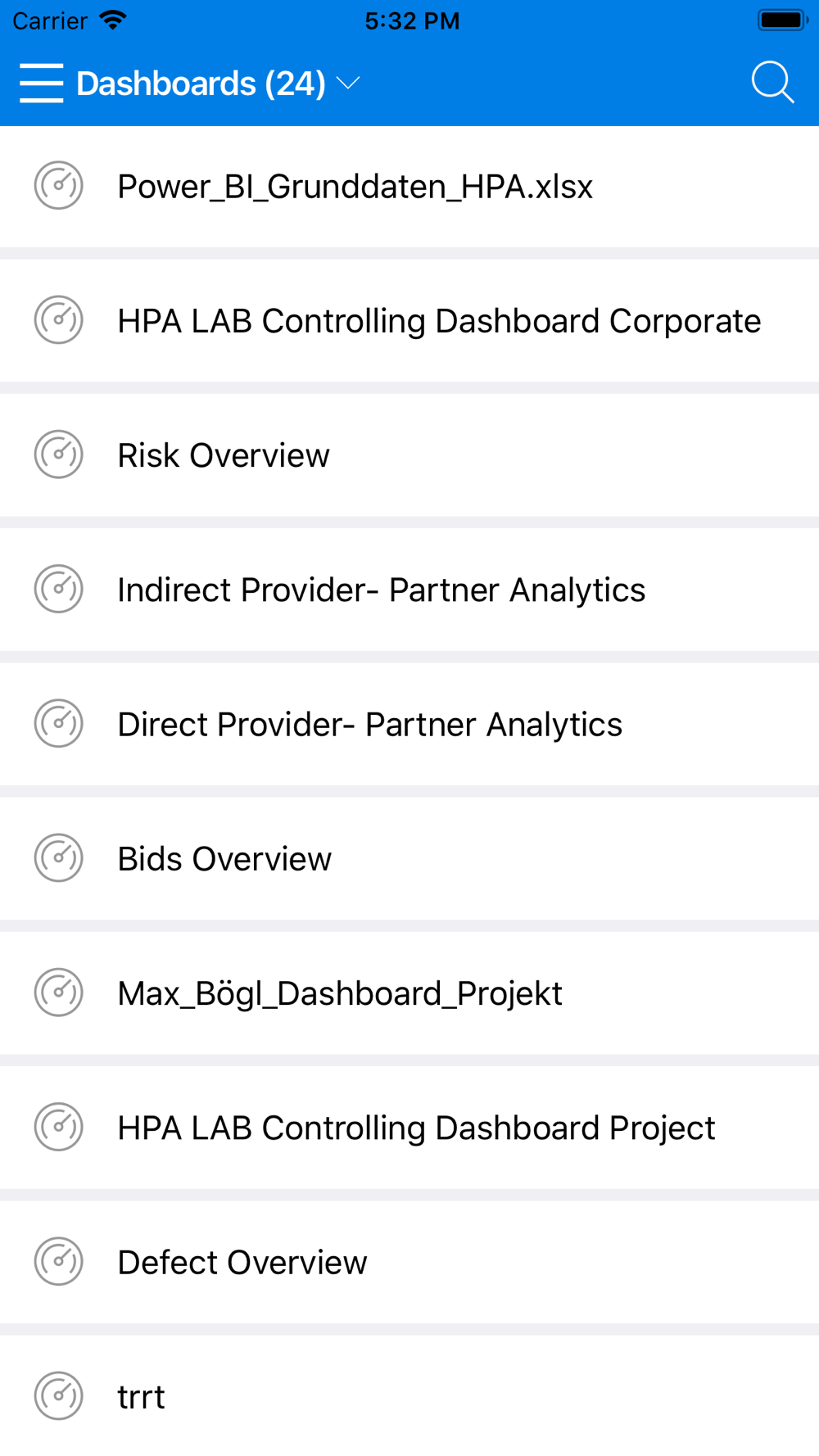The height and width of the screenshot is (1456, 819).
Task: Select Direct Provider- Partner Analytics dashboard
Action: 369,725
